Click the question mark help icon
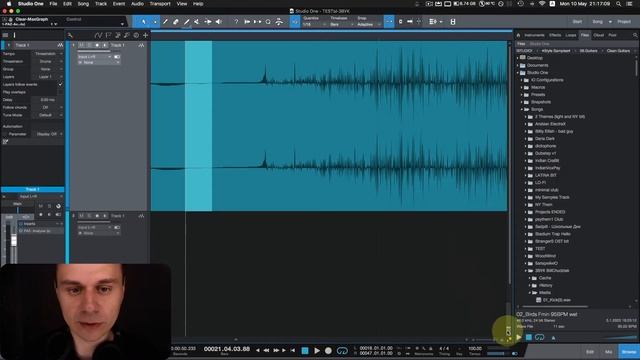This screenshot has height=360, width=640. click(x=236, y=22)
